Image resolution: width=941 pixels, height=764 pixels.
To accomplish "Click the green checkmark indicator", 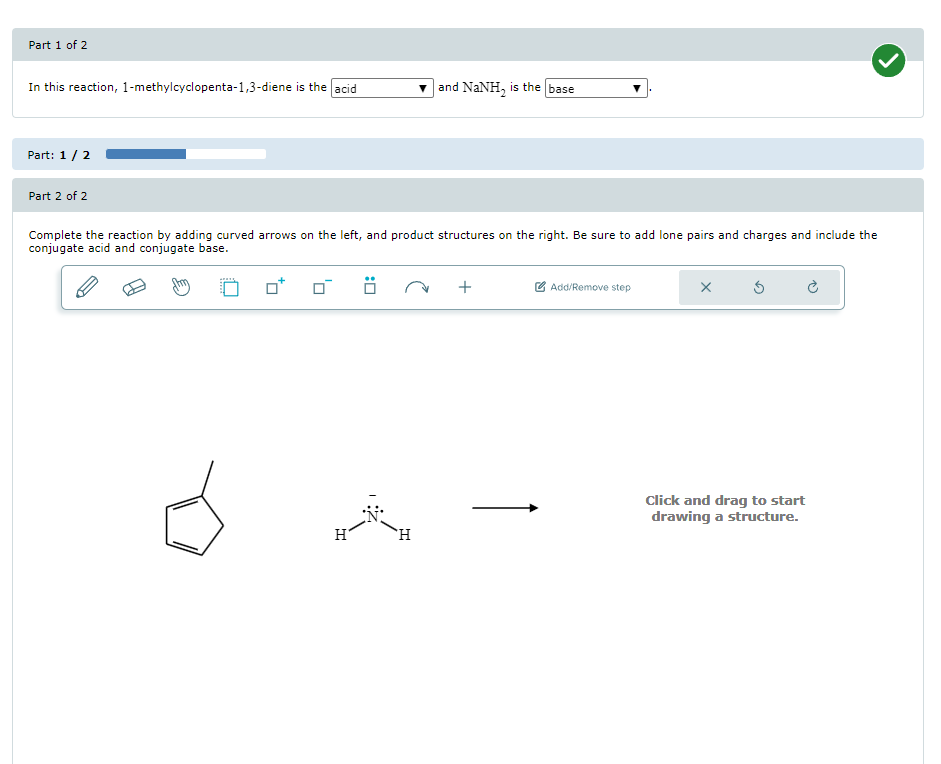I will coord(888,61).
